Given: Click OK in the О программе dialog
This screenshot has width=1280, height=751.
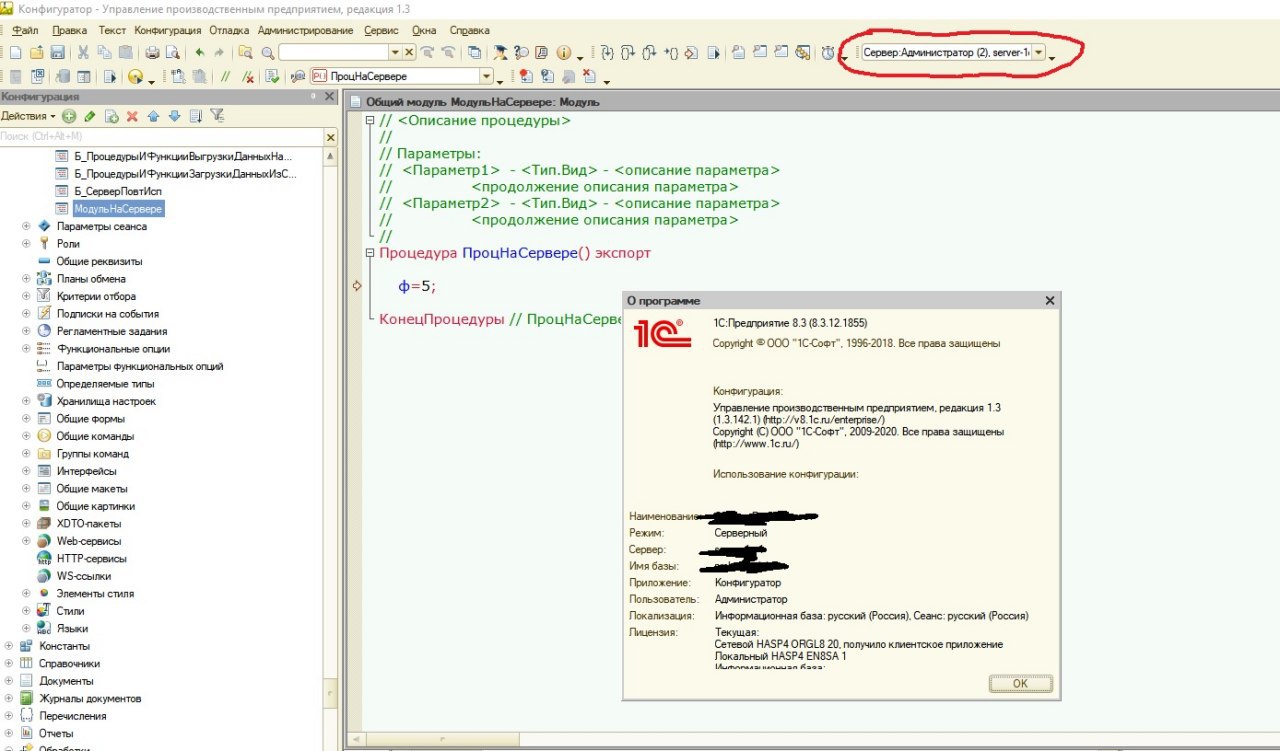Looking at the screenshot, I should click(1020, 683).
